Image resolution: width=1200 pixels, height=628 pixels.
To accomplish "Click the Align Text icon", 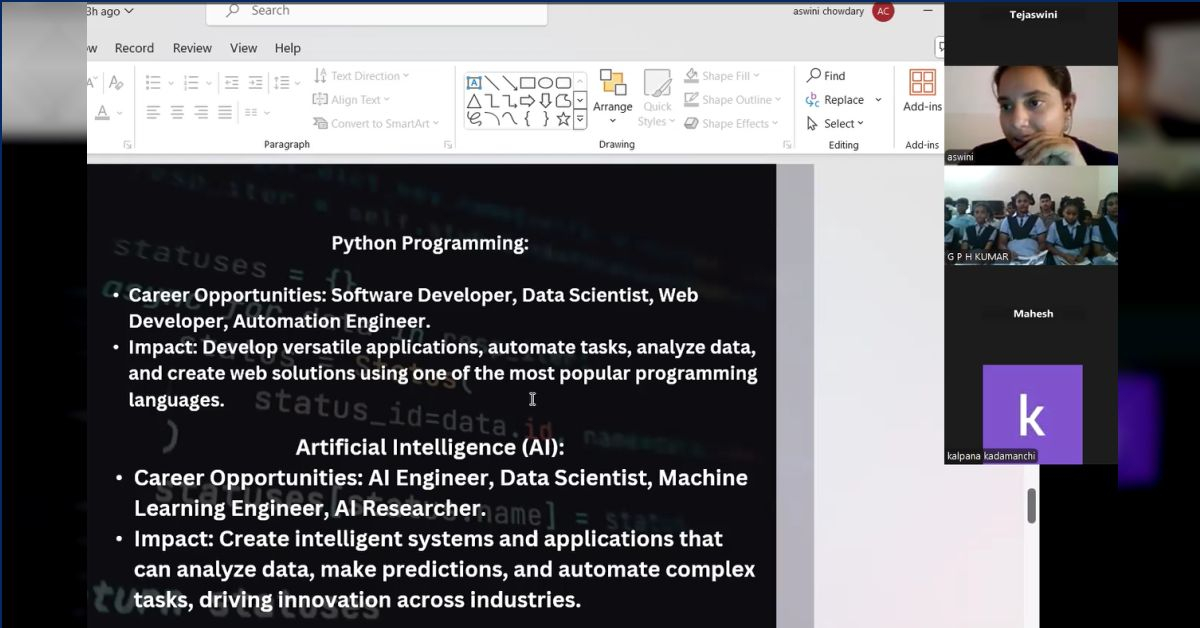I will [x=322, y=99].
